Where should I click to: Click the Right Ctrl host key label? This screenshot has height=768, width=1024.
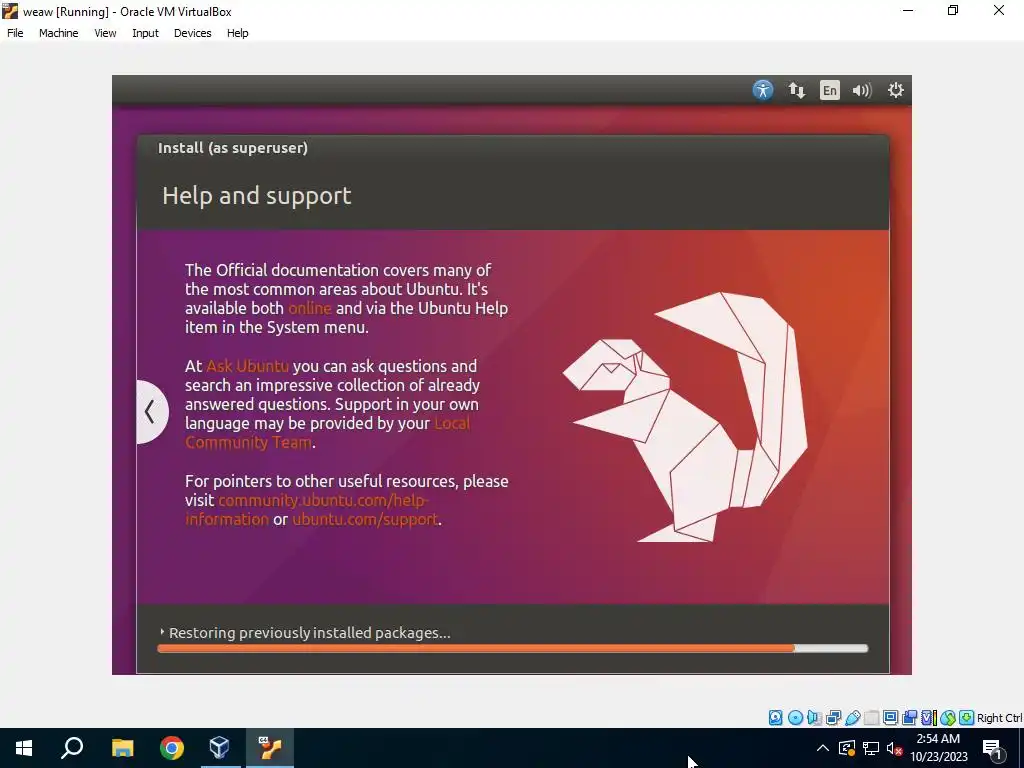[999, 718]
